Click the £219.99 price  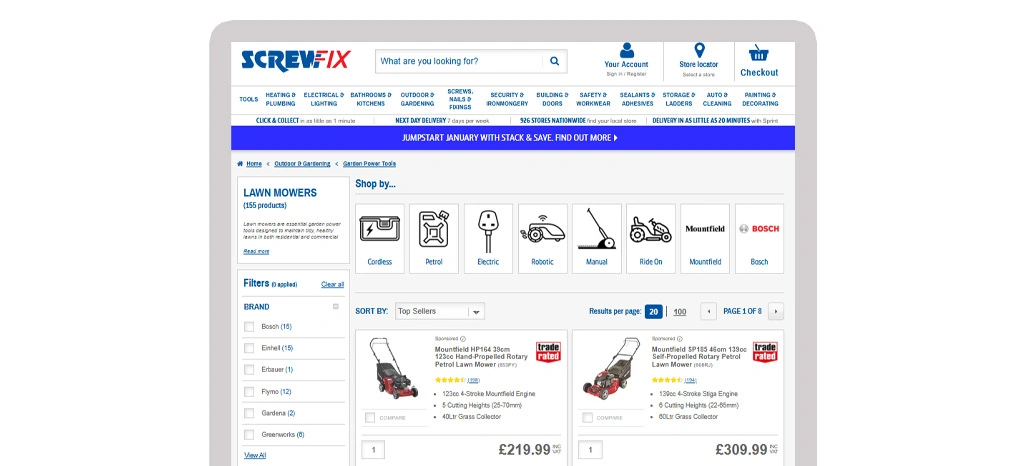[x=524, y=450]
